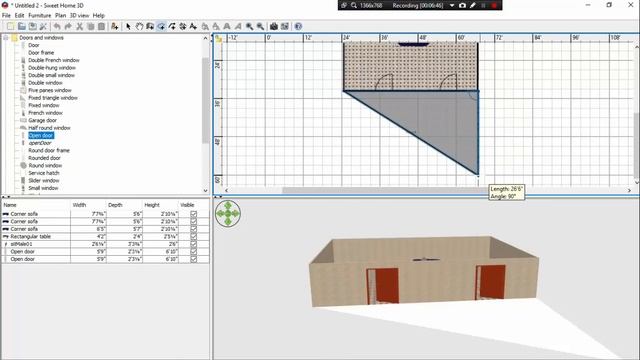Select Garage door in the catalog

click(42, 120)
